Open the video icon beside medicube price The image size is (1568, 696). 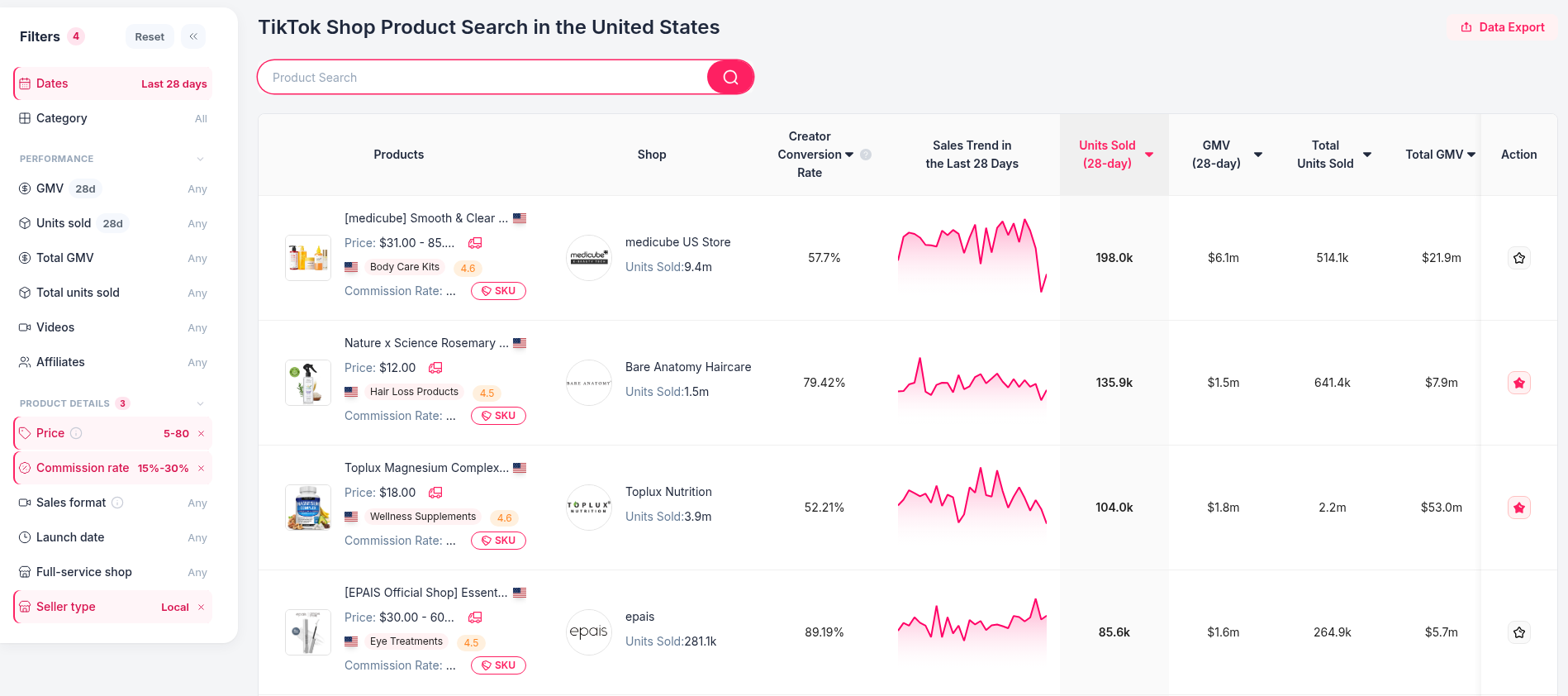click(475, 243)
